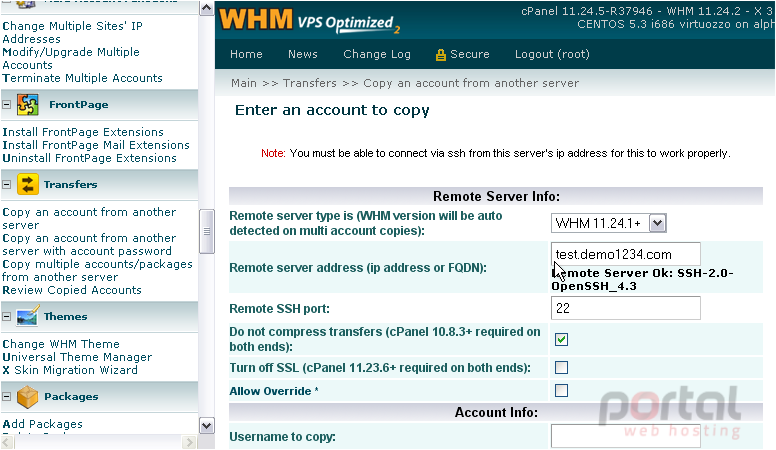Open Copy an account from another server with account password
Image resolution: width=776 pixels, height=450 pixels.
point(89,245)
